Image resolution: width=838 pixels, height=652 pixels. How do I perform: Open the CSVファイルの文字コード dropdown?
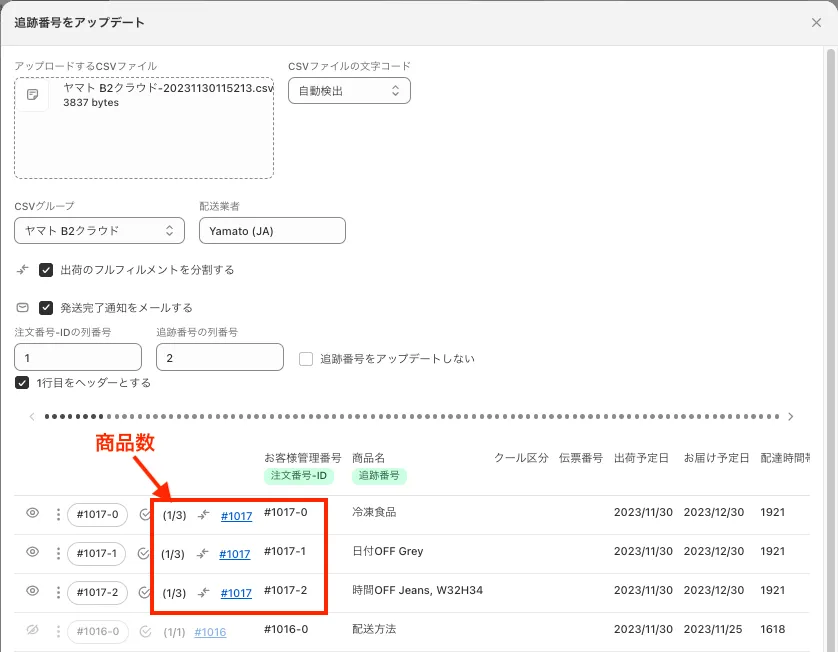349,91
